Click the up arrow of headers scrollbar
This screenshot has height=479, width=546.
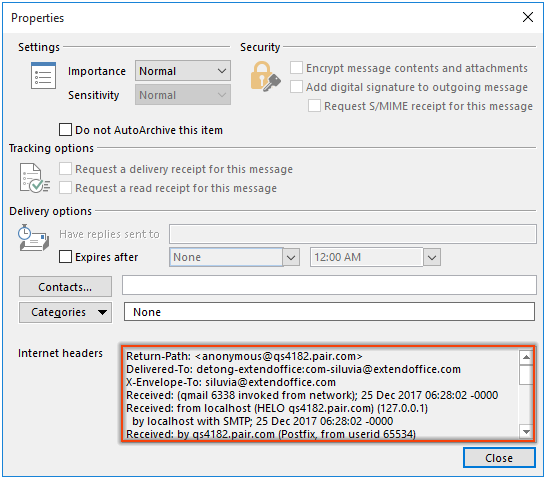[x=526, y=357]
